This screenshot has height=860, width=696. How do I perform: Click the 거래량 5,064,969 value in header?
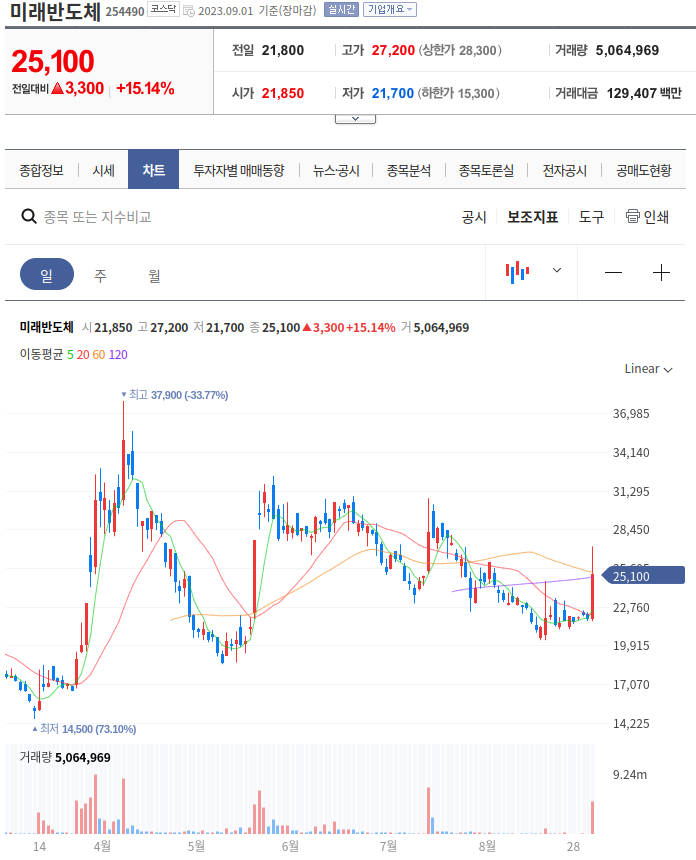click(x=627, y=50)
